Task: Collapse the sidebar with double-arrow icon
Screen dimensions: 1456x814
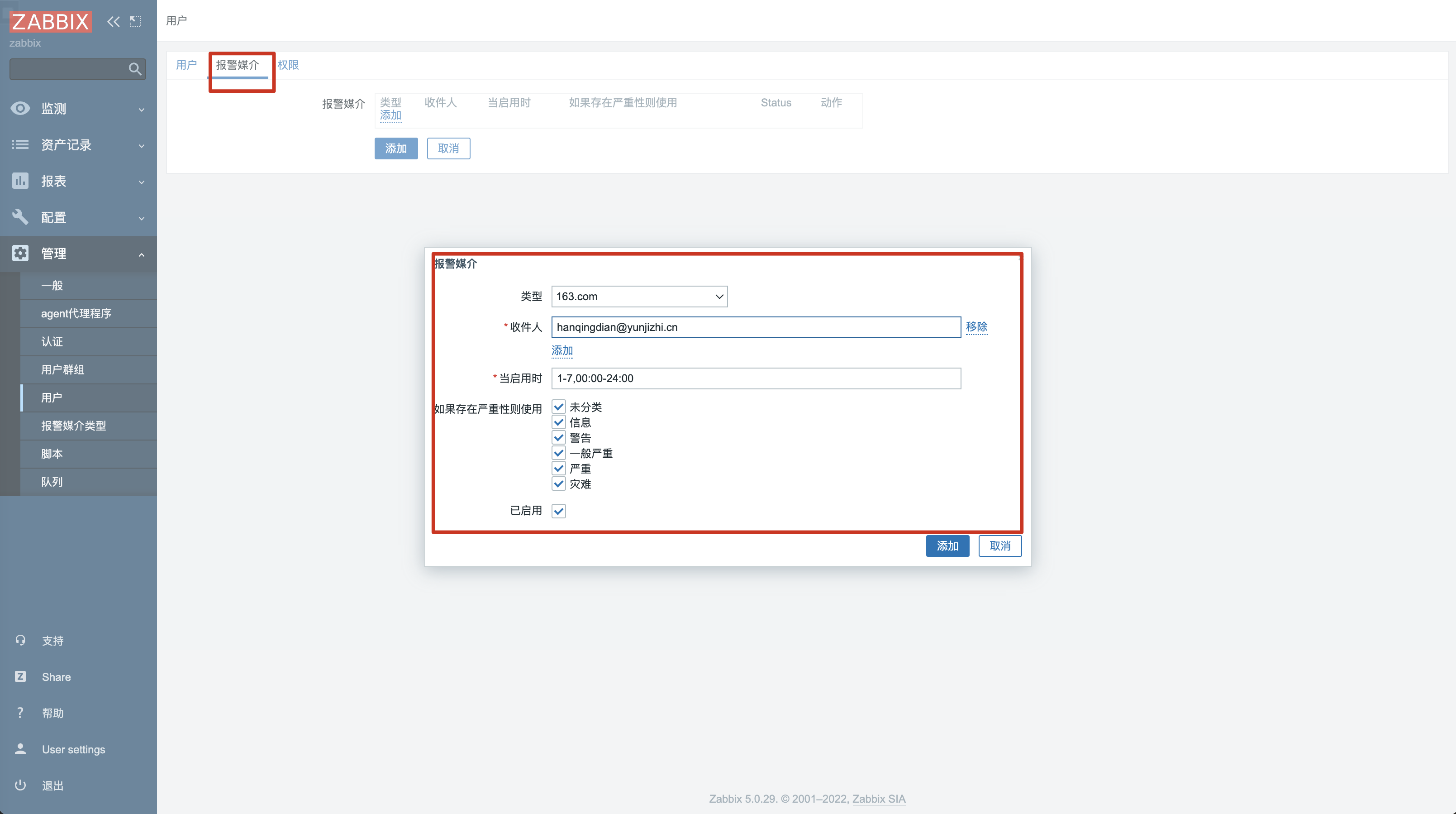Action: (114, 22)
